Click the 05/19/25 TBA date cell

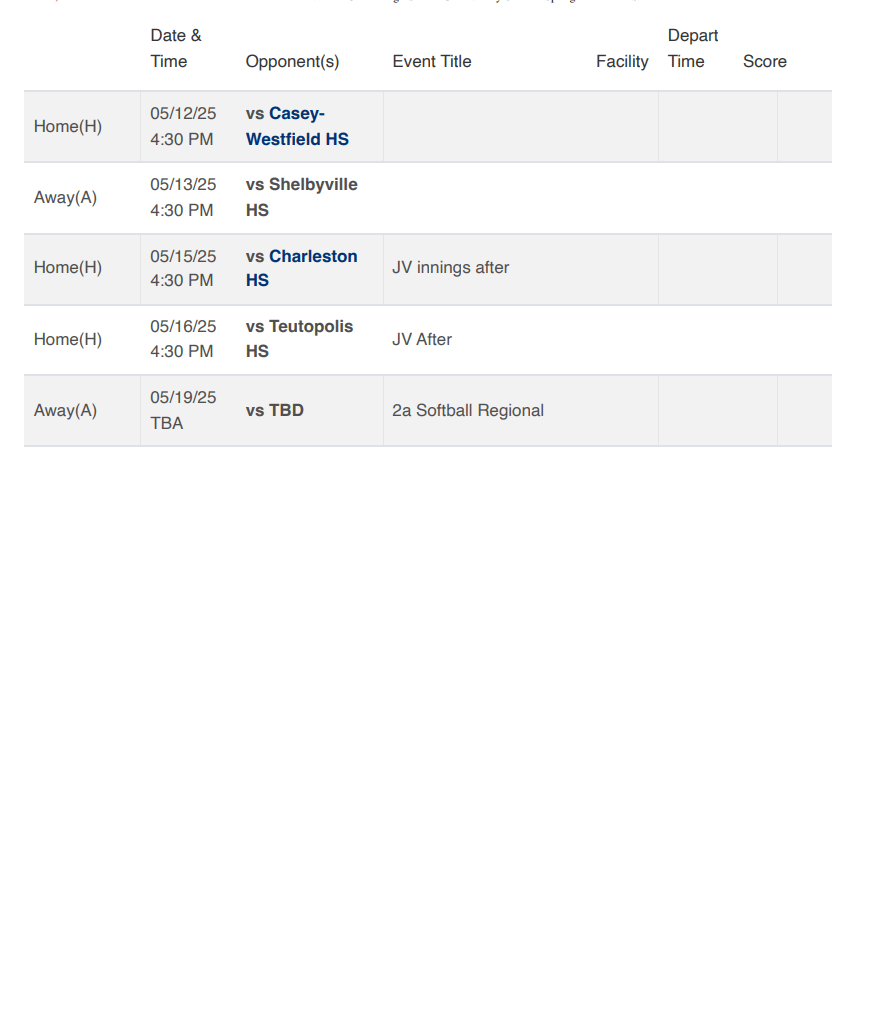tap(183, 410)
